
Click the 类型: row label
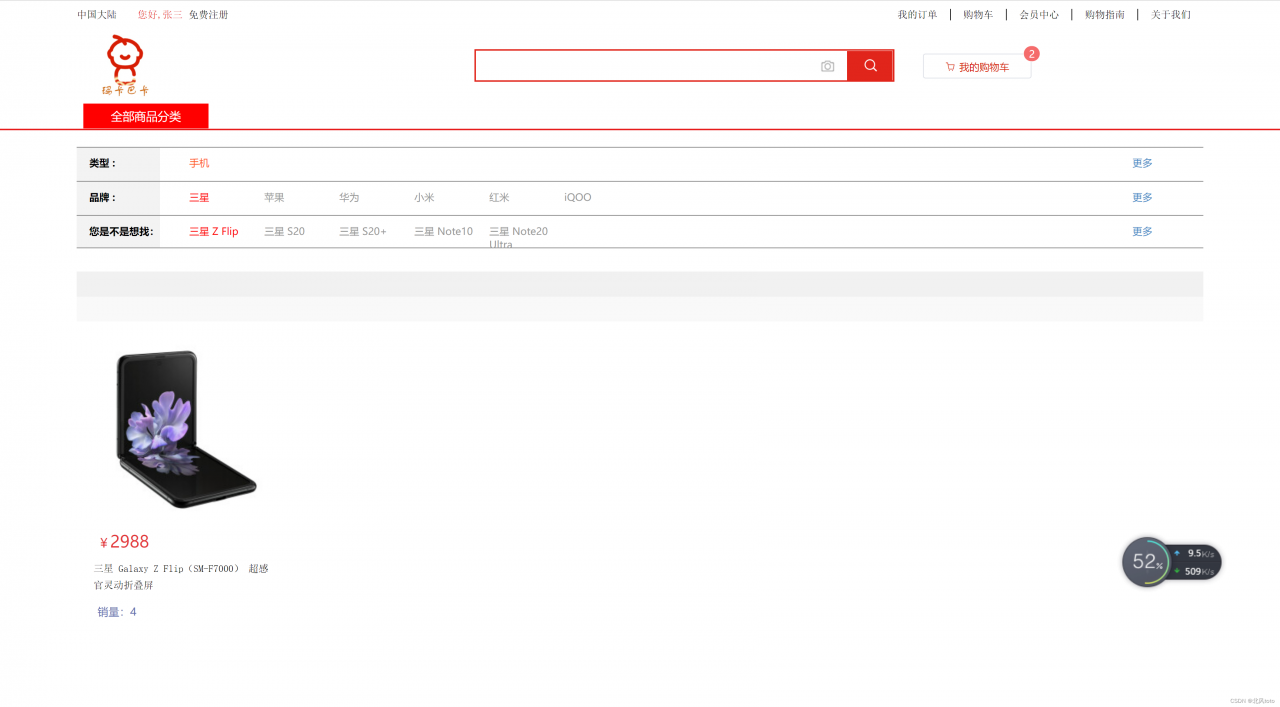pyautogui.click(x=103, y=163)
